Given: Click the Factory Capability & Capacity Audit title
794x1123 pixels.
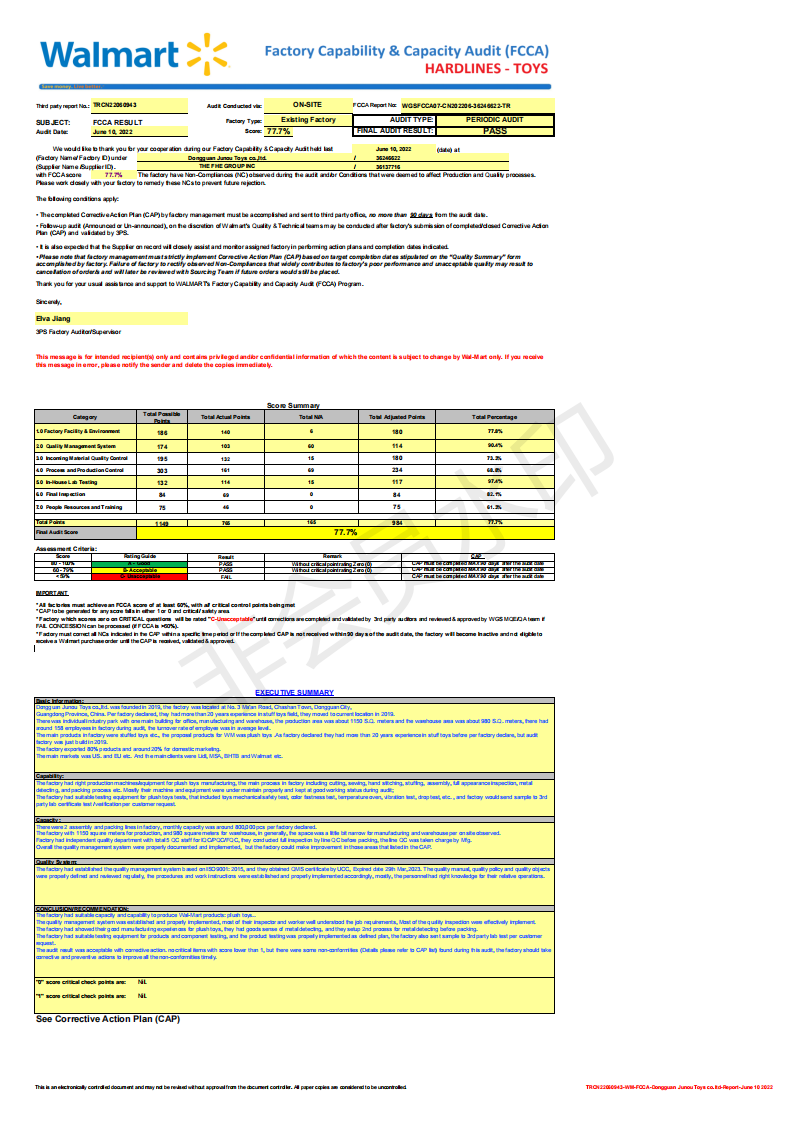Looking at the screenshot, I should [x=407, y=51].
